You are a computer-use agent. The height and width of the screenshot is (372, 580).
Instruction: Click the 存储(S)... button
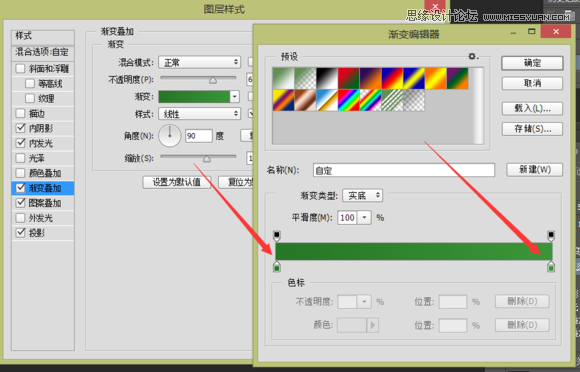pos(532,129)
